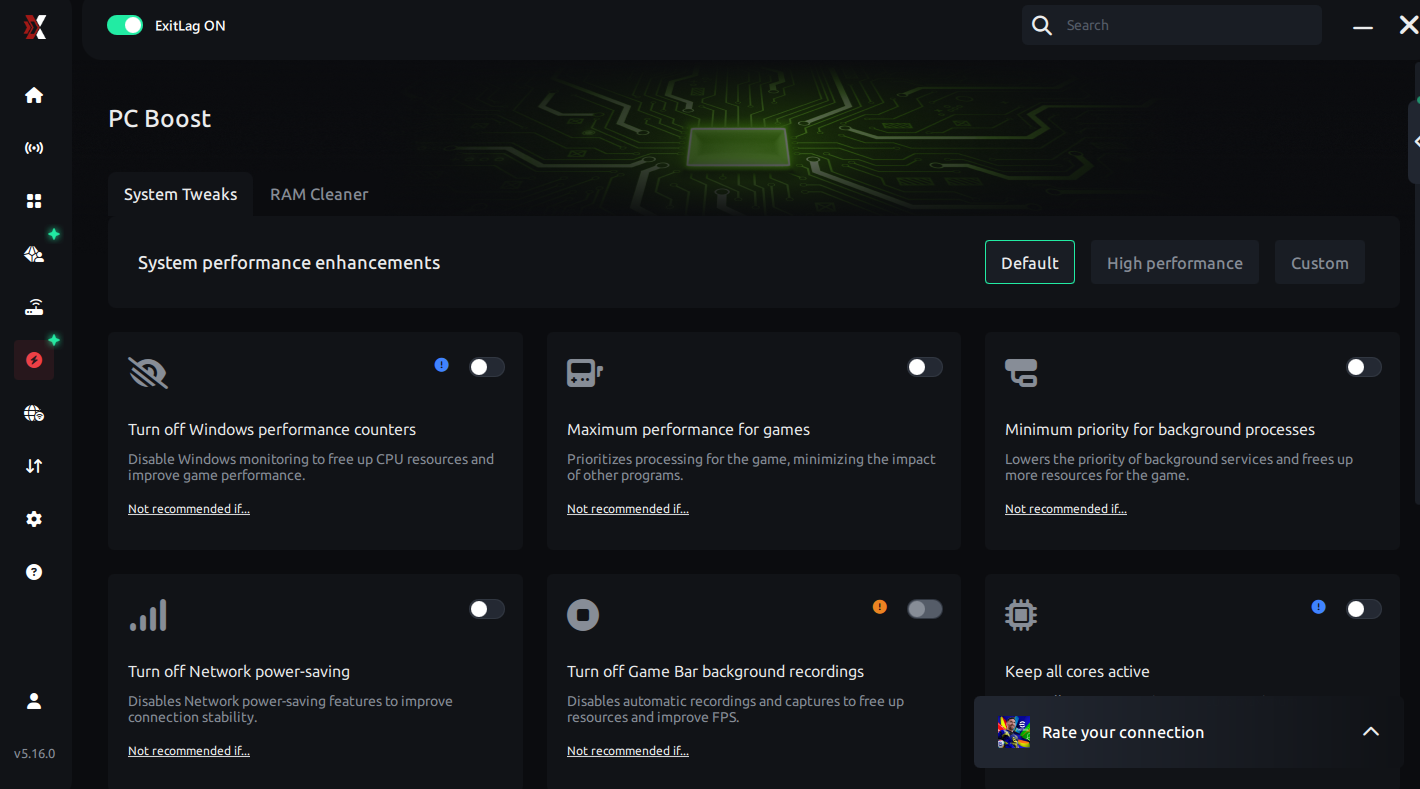Go to Home in the sidebar
Image resolution: width=1420 pixels, height=789 pixels.
point(34,95)
